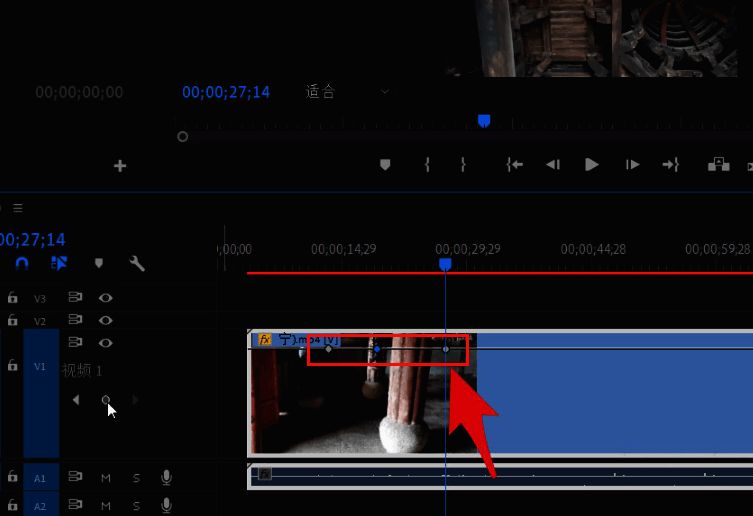Toggle snap magnet in timeline
753x516 pixels.
pyautogui.click(x=22, y=264)
